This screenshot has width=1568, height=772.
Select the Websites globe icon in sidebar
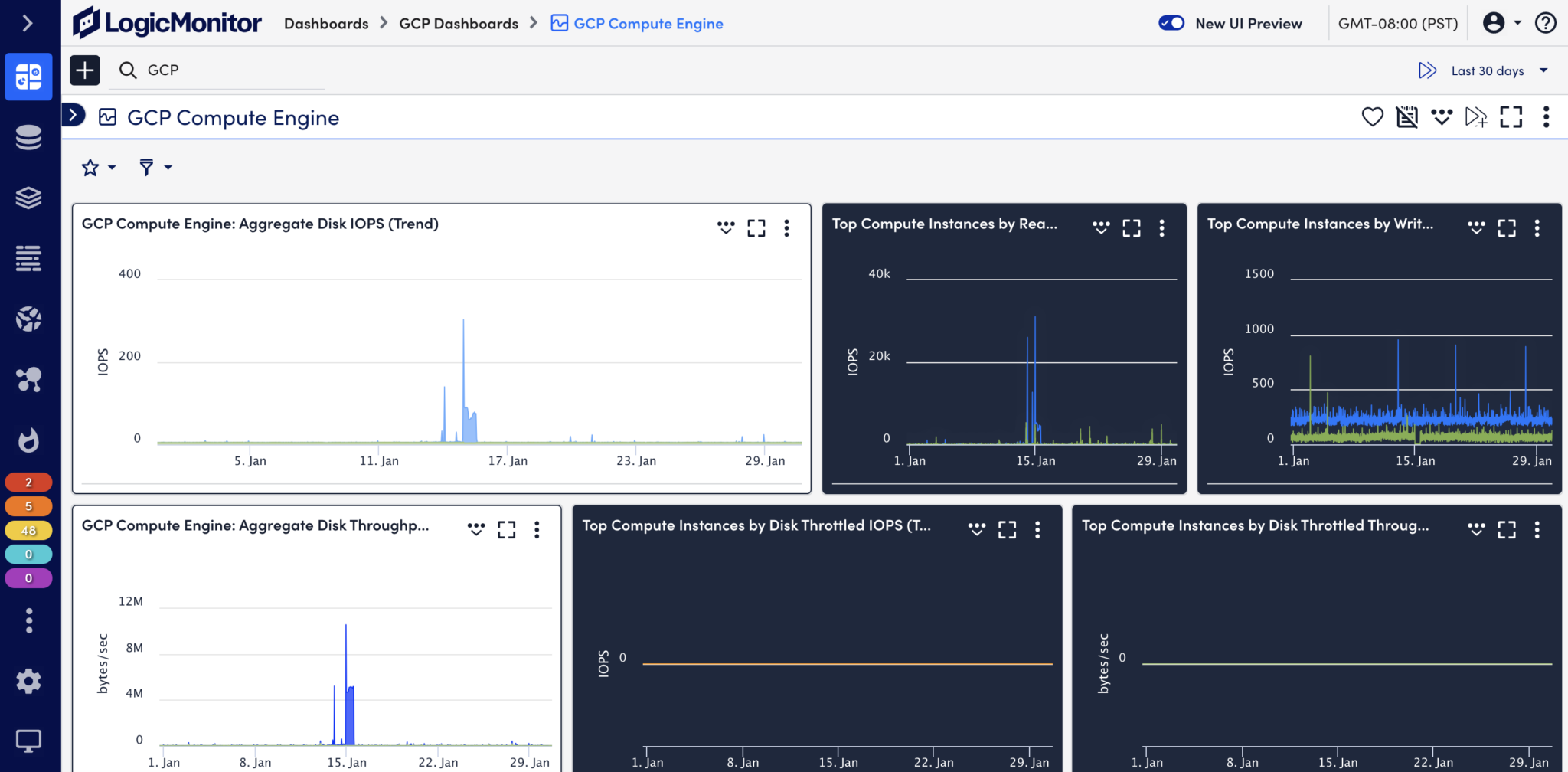tap(28, 319)
